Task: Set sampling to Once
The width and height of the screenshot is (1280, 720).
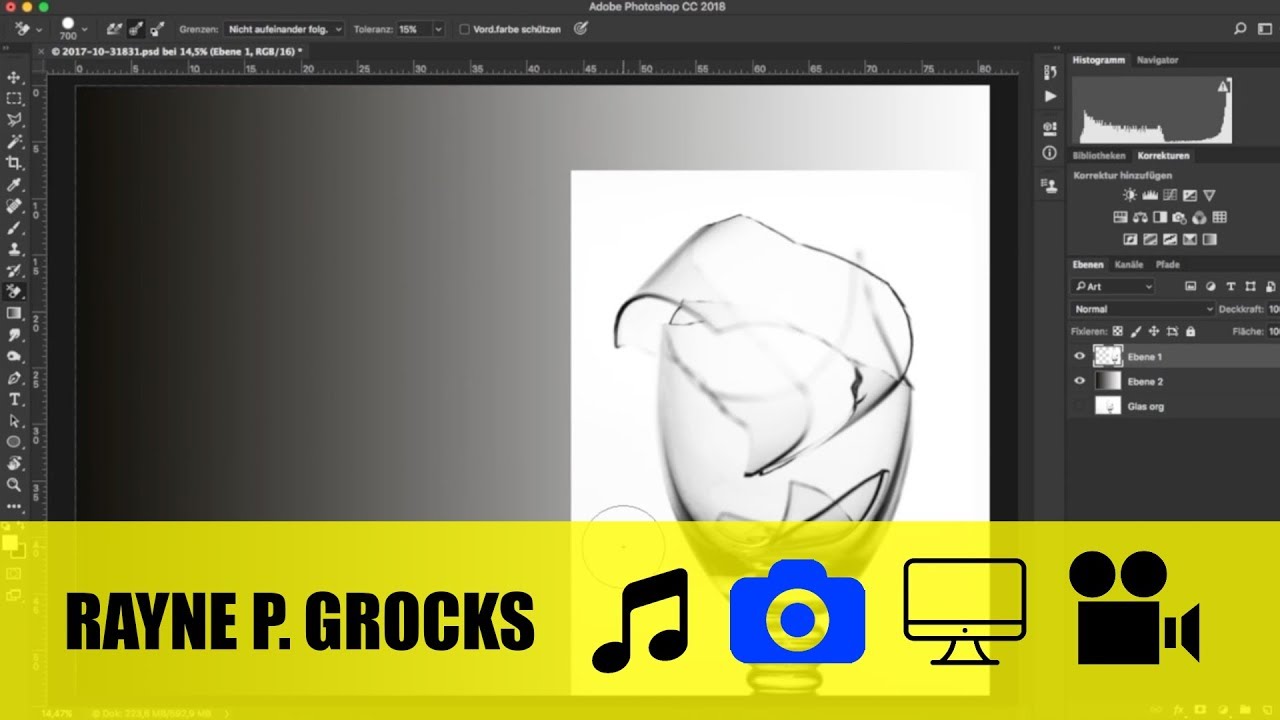Action: click(135, 29)
